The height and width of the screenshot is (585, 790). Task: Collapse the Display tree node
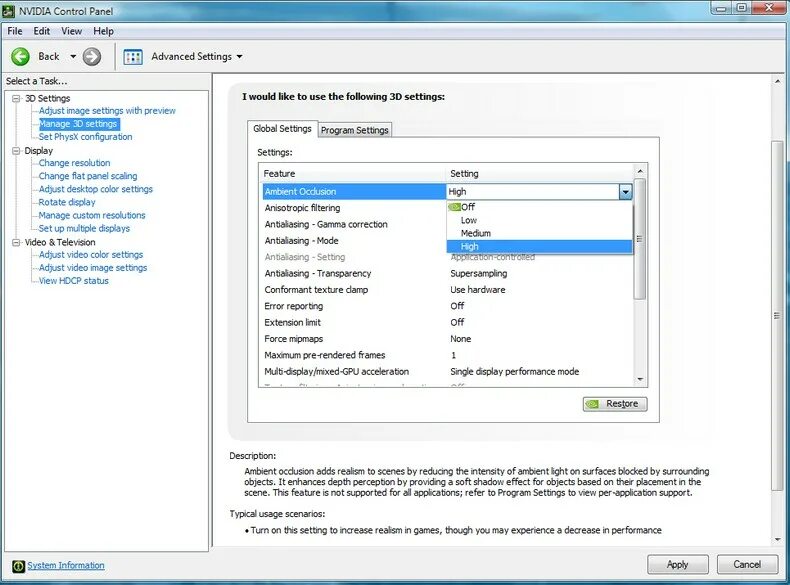point(16,151)
